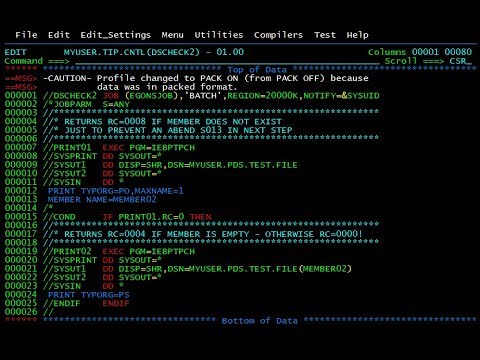Viewport: 480px width, 360px height.
Task: Open the Edit_Settings menu
Action: (115, 35)
